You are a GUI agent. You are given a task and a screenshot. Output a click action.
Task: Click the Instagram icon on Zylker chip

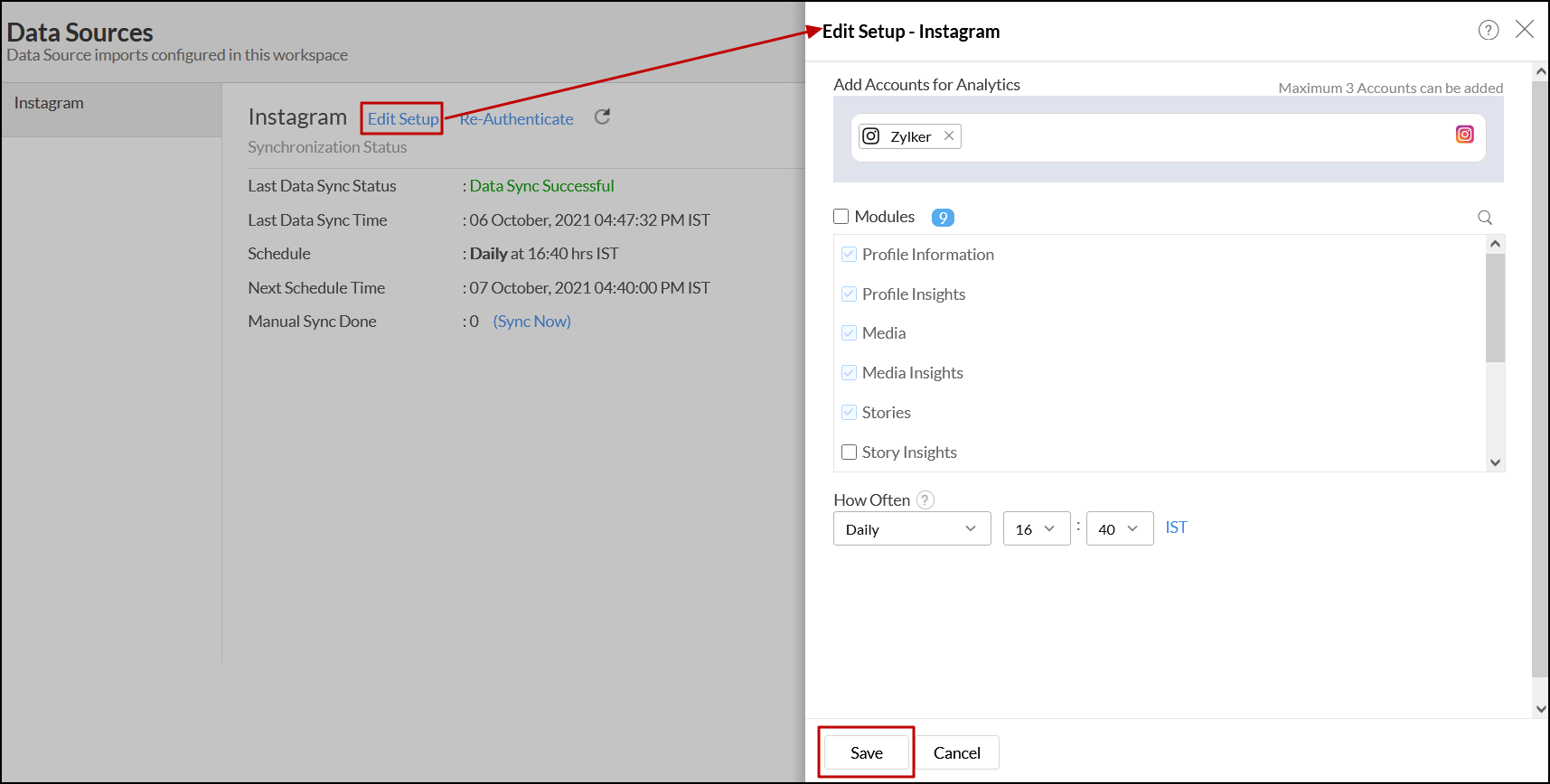point(871,136)
